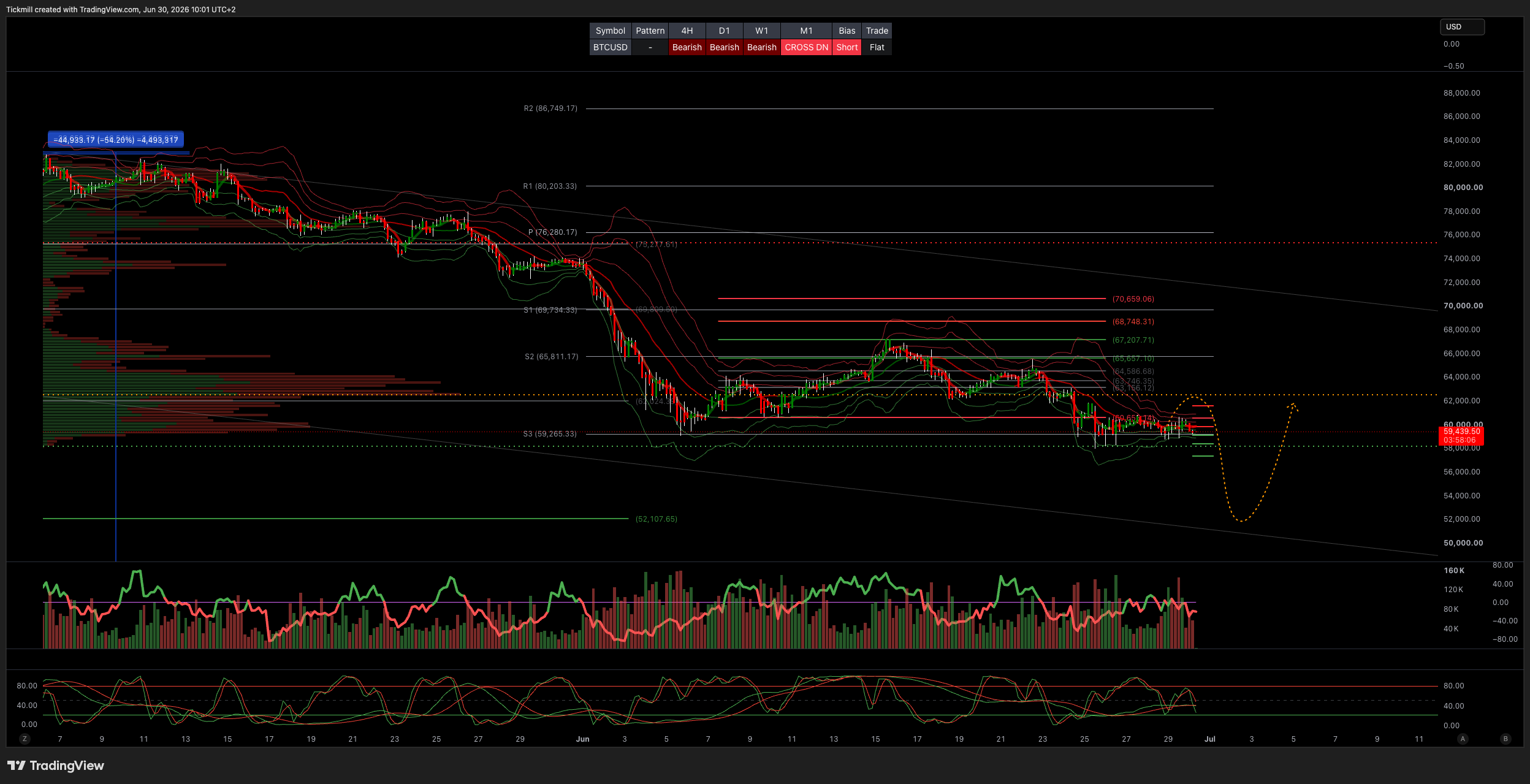The width and height of the screenshot is (1530, 784).
Task: Click the BTCUSD symbol cell
Action: tap(610, 47)
